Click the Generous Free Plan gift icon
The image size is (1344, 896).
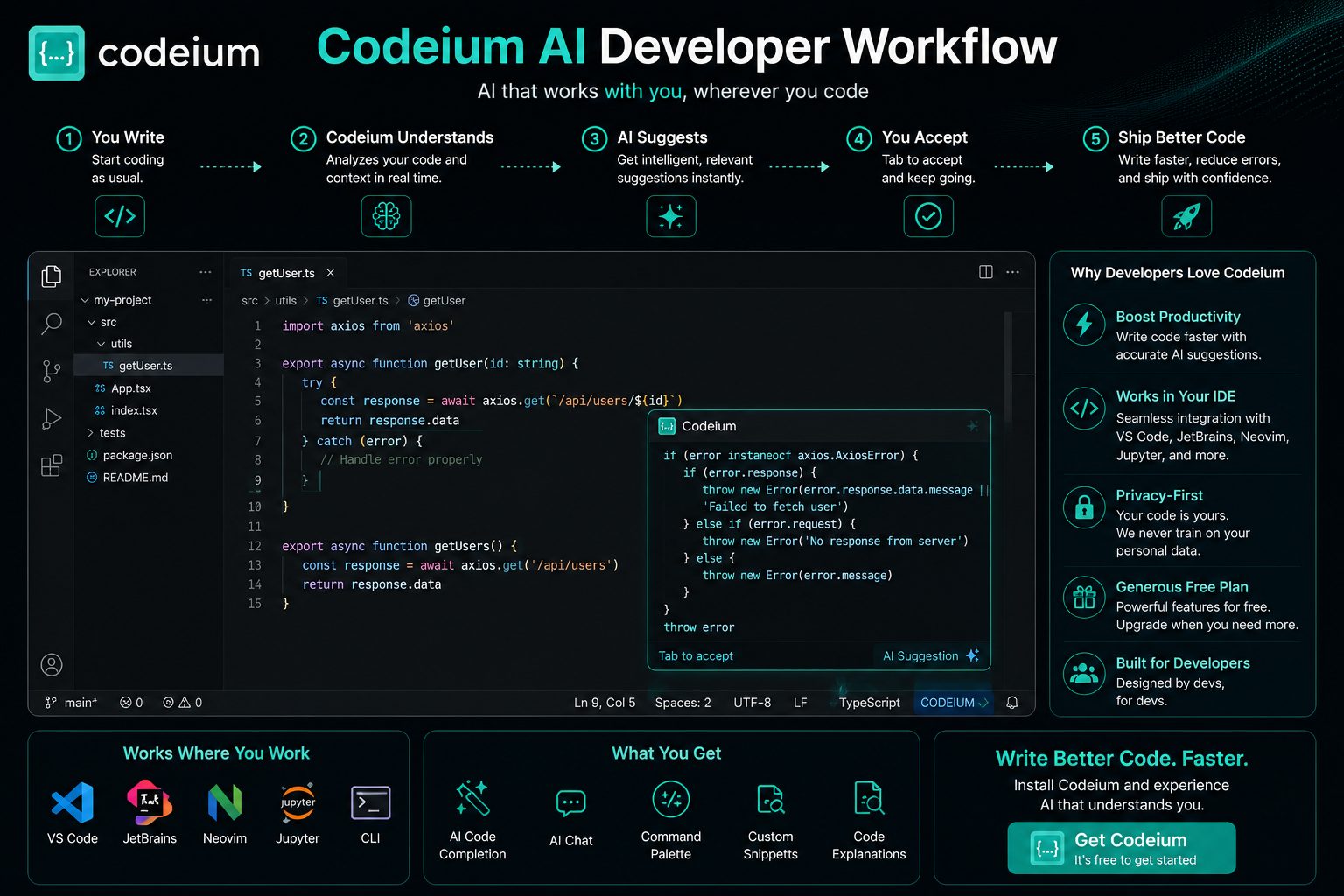(x=1084, y=597)
